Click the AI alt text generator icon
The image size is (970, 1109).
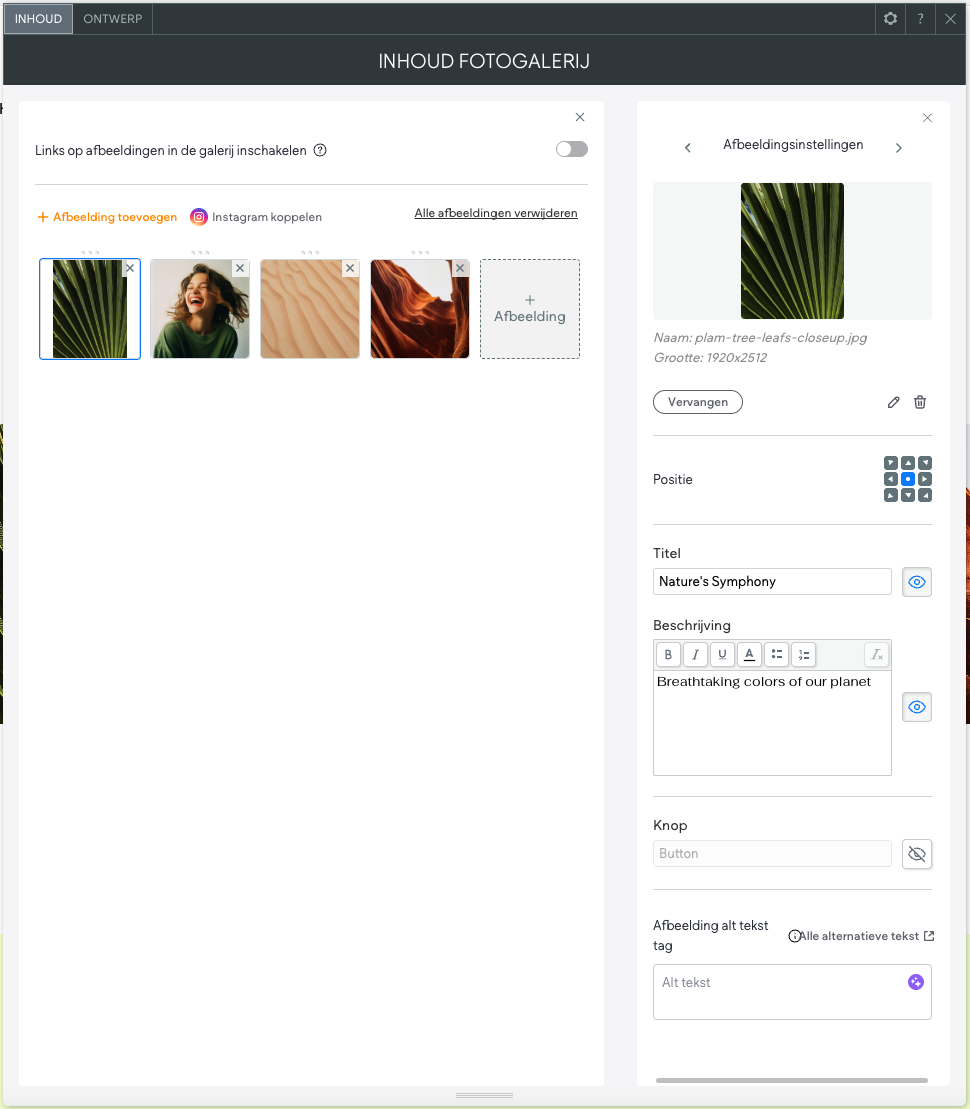915,982
